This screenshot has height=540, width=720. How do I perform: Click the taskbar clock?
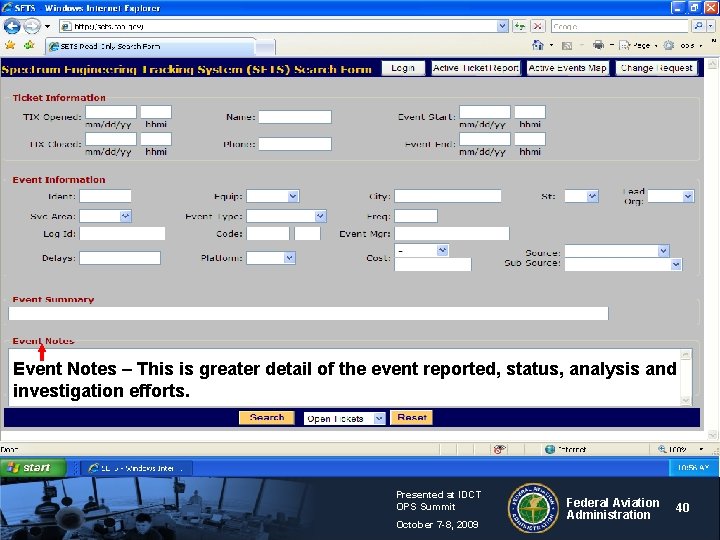point(693,468)
